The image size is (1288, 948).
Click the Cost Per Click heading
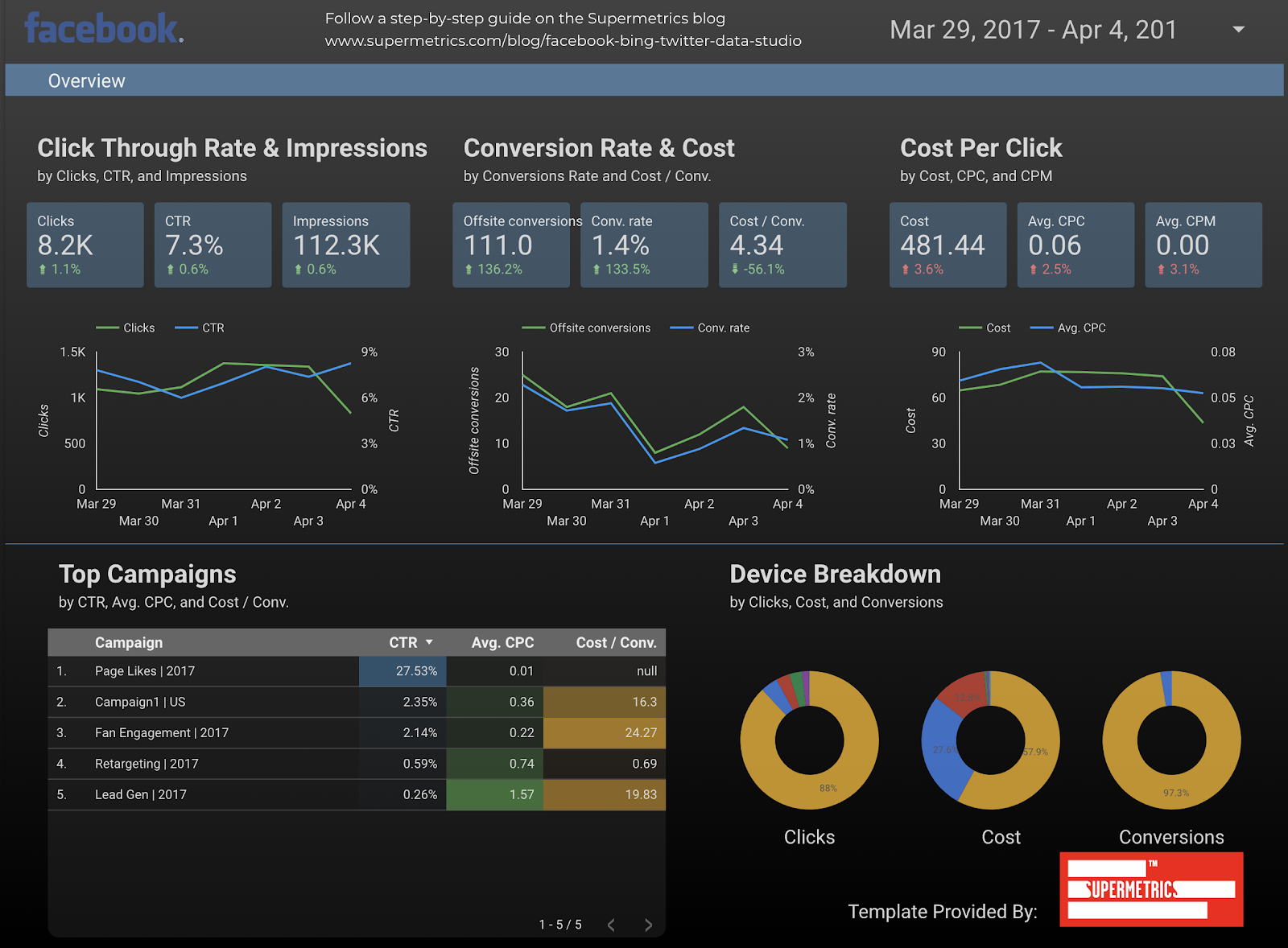[981, 148]
